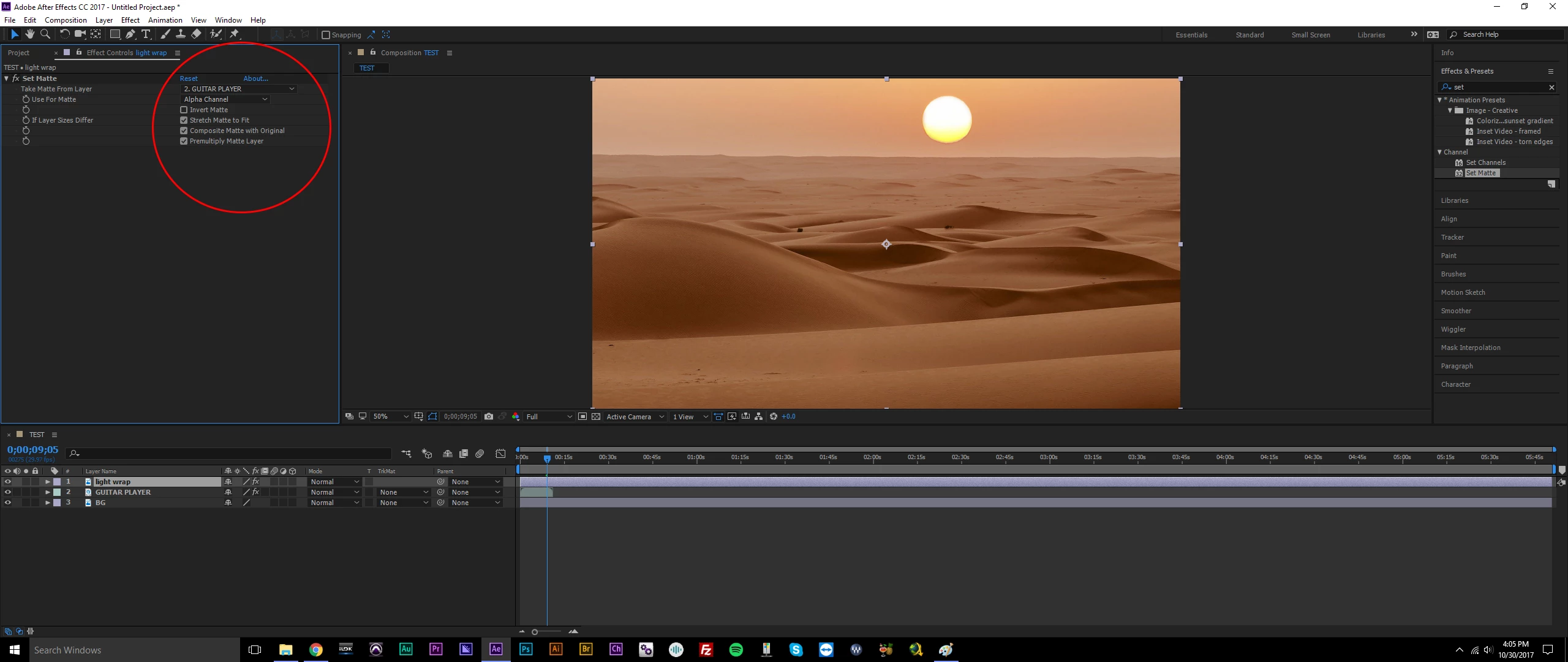The width and height of the screenshot is (1568, 662).
Task: Expand the BG layer properties
Action: (48, 503)
